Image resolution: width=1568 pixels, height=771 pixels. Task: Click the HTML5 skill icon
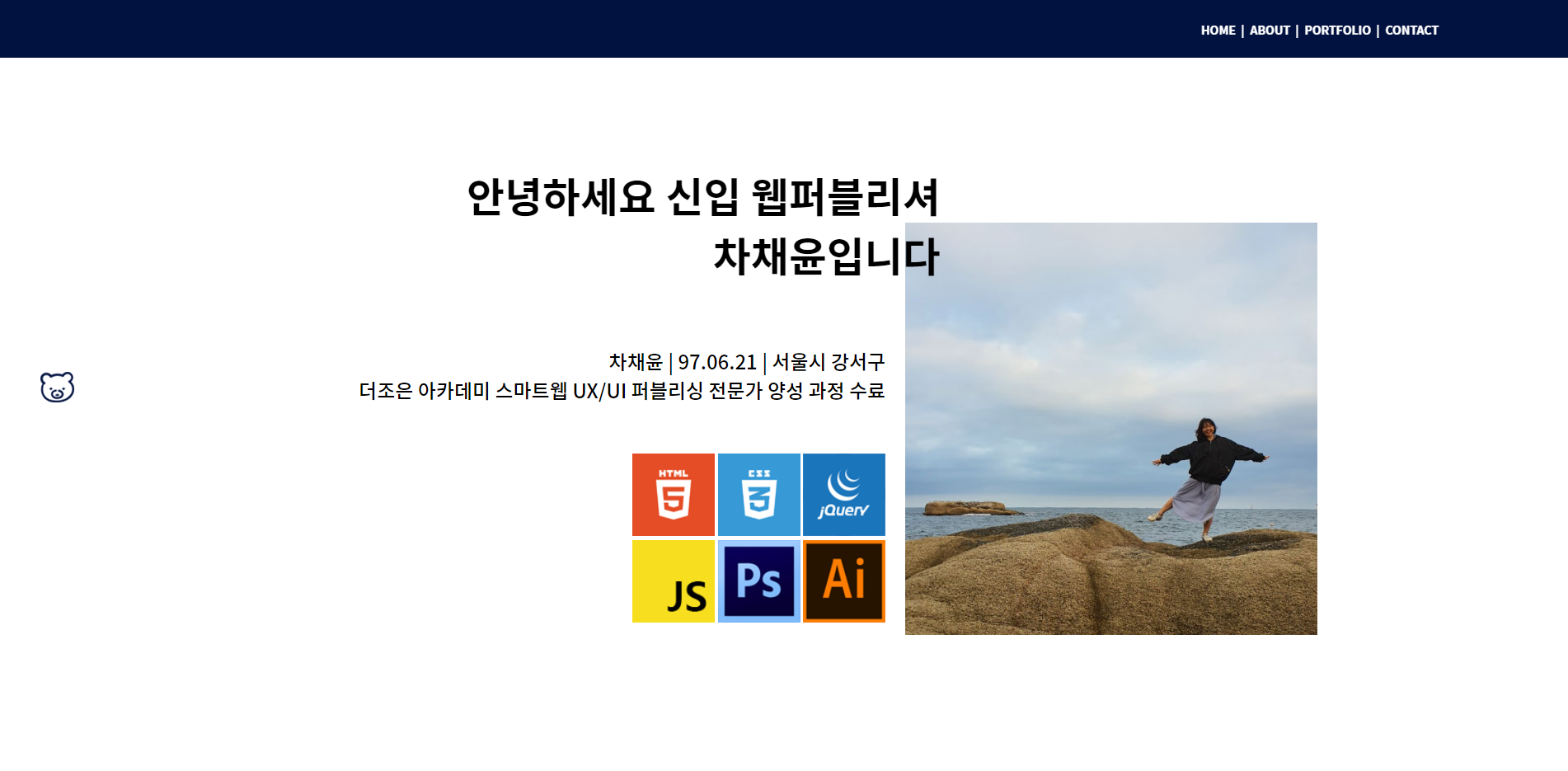(674, 495)
